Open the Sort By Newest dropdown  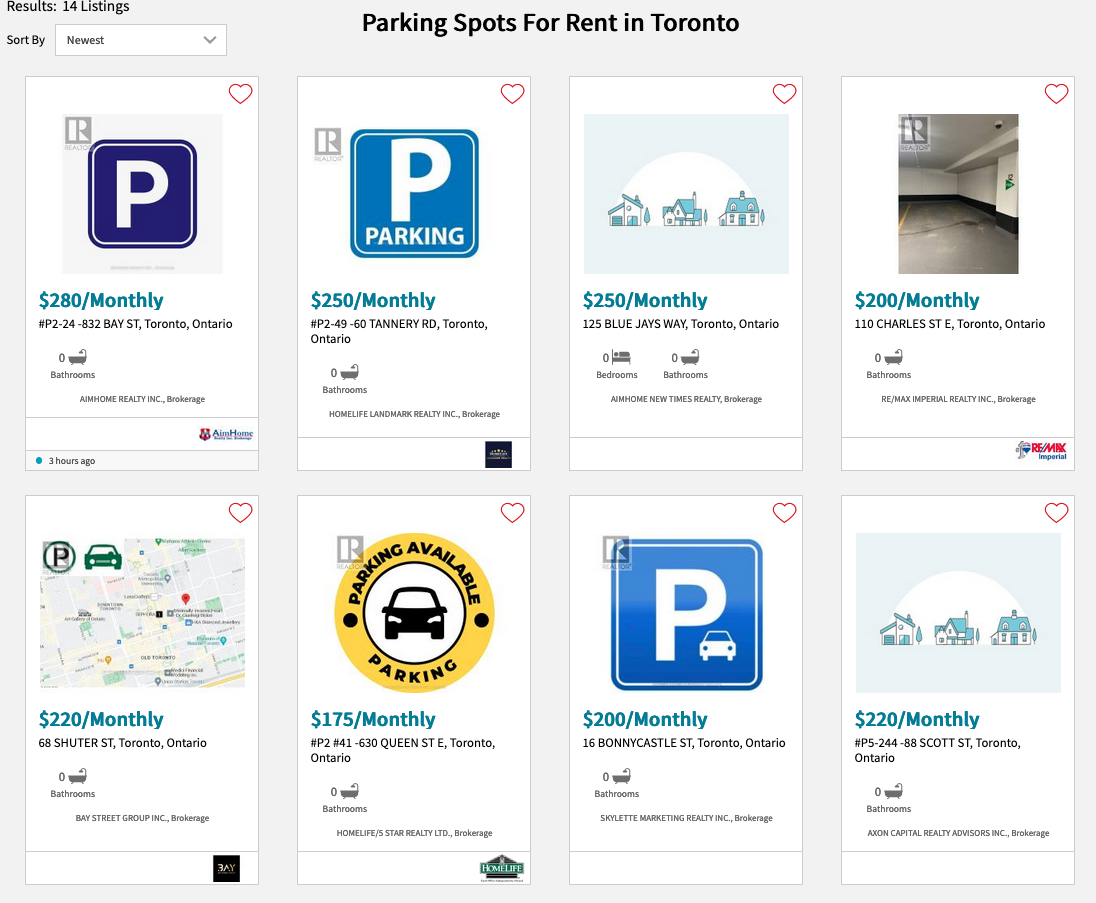point(140,40)
